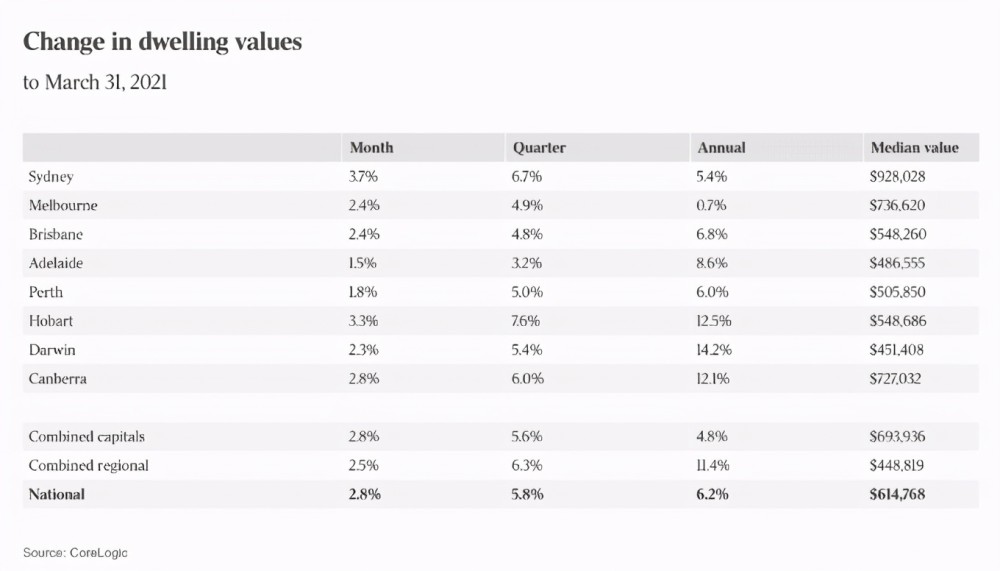Select the Quarter column header
The height and width of the screenshot is (571, 1000).
pos(539,147)
